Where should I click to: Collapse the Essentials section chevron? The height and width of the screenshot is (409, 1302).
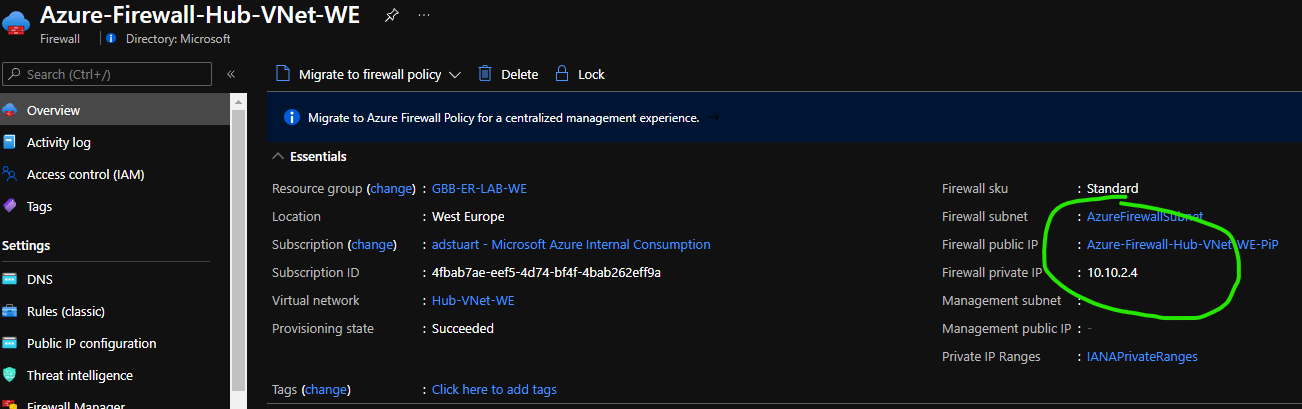click(278, 156)
